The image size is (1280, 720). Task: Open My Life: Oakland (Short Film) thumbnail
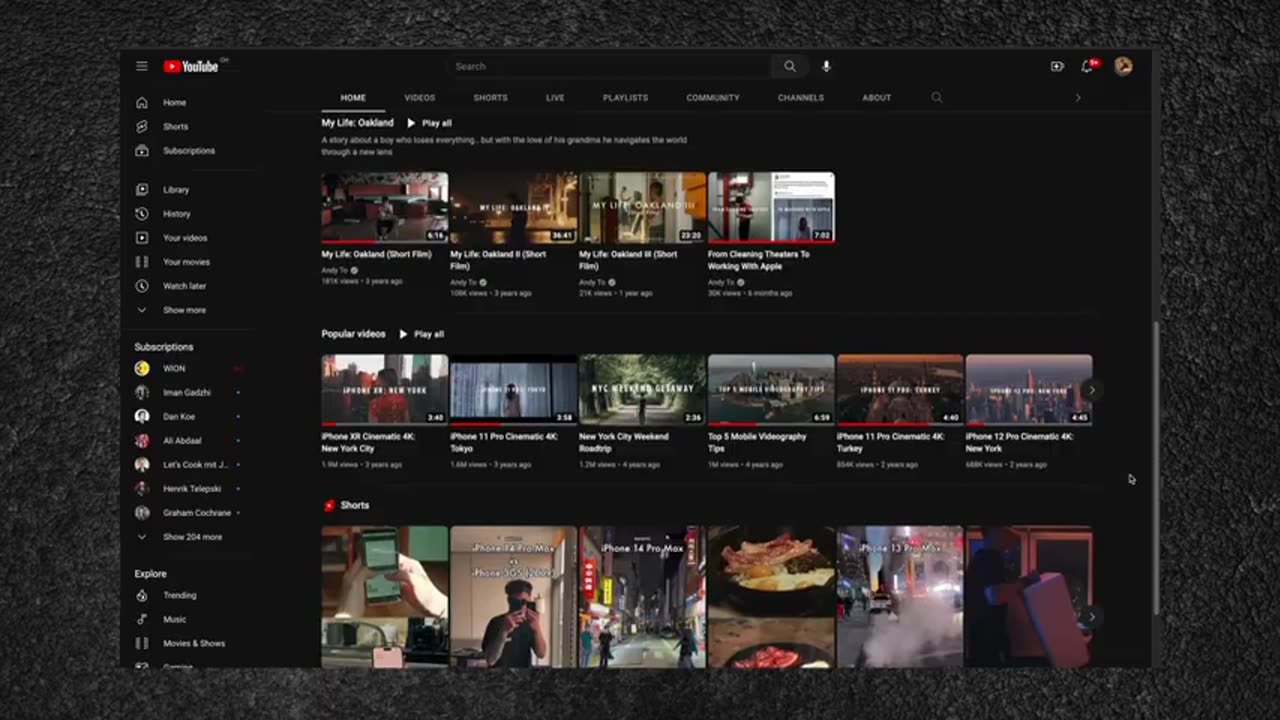tap(385, 207)
